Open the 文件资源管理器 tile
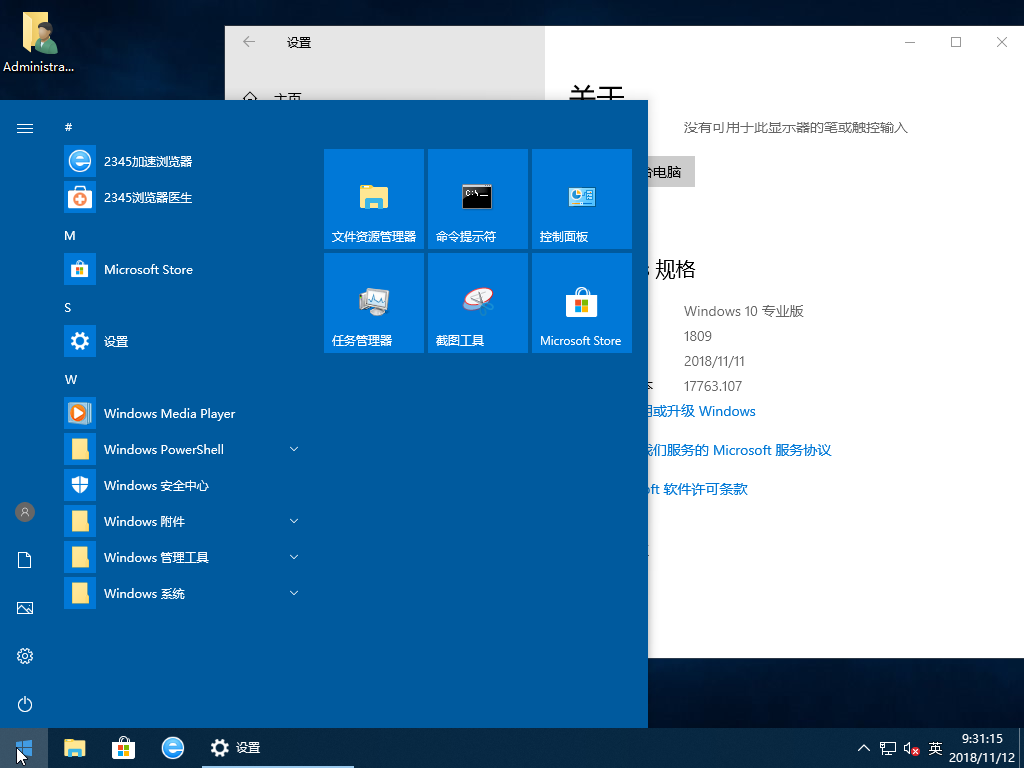The width and height of the screenshot is (1024, 768). tap(374, 199)
